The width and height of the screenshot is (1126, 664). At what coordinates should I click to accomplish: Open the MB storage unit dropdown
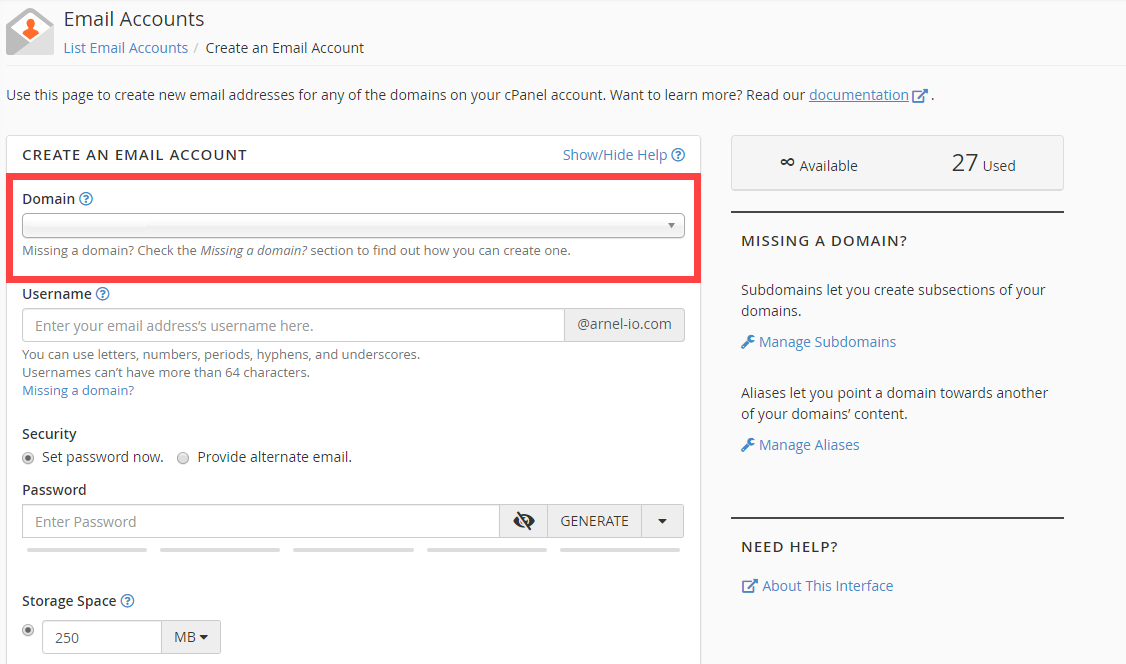(191, 637)
